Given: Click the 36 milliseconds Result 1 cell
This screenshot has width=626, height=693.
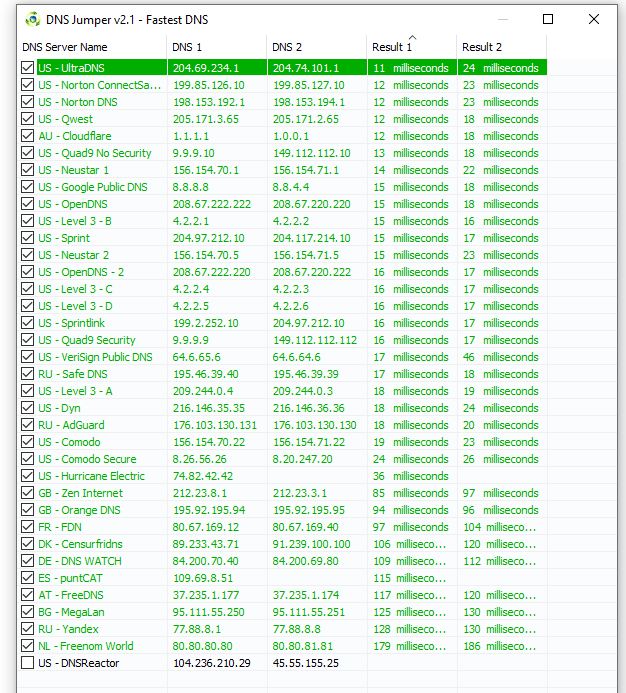Looking at the screenshot, I should (411, 476).
